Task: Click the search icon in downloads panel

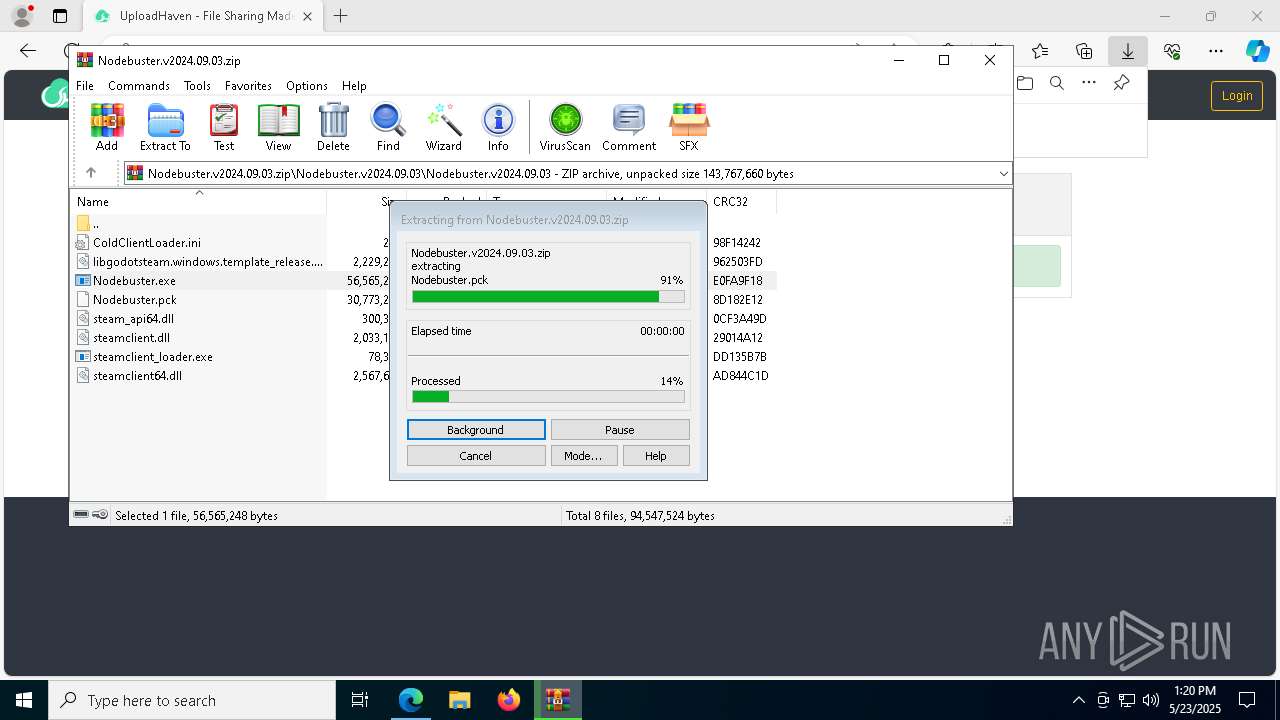Action: pos(1057,84)
